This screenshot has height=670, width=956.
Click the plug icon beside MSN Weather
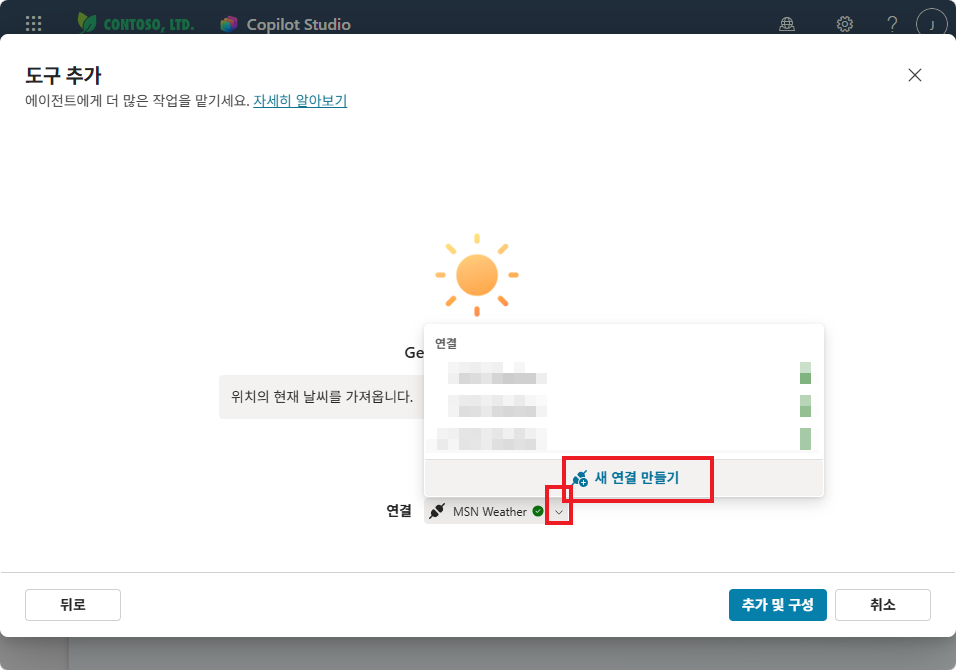pyautogui.click(x=437, y=511)
